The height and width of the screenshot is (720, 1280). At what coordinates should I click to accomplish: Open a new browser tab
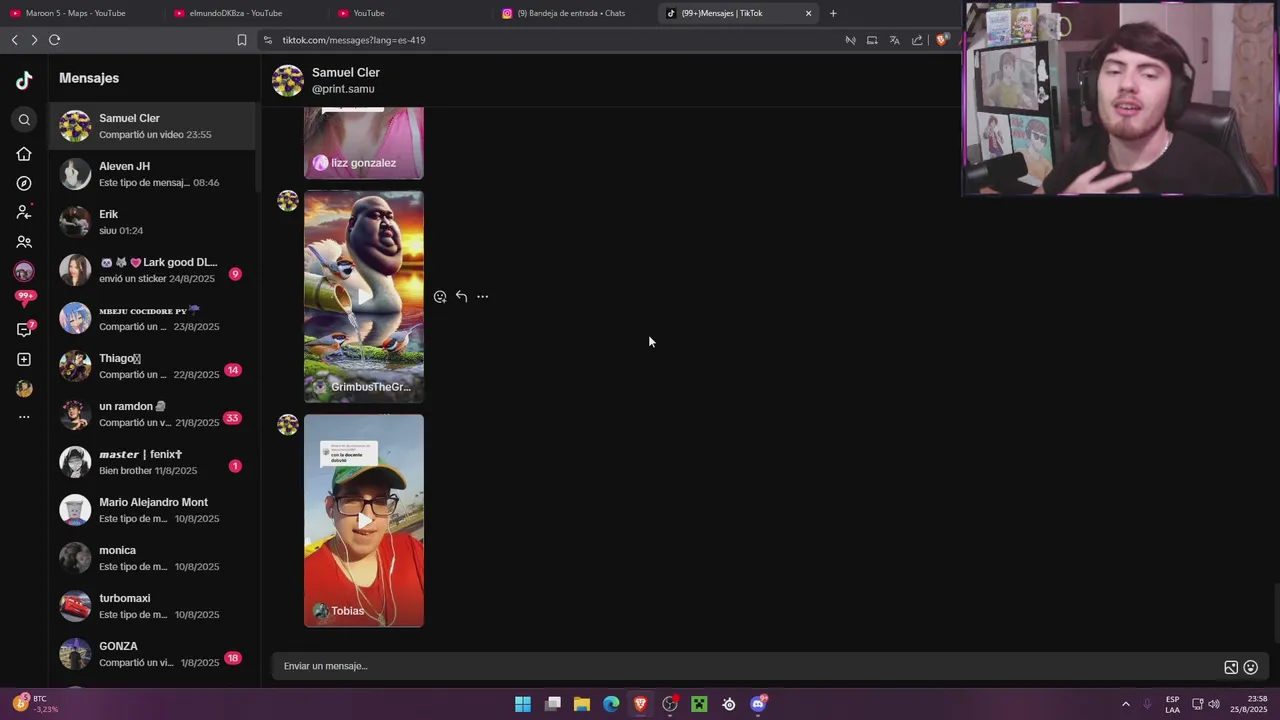coord(833,13)
